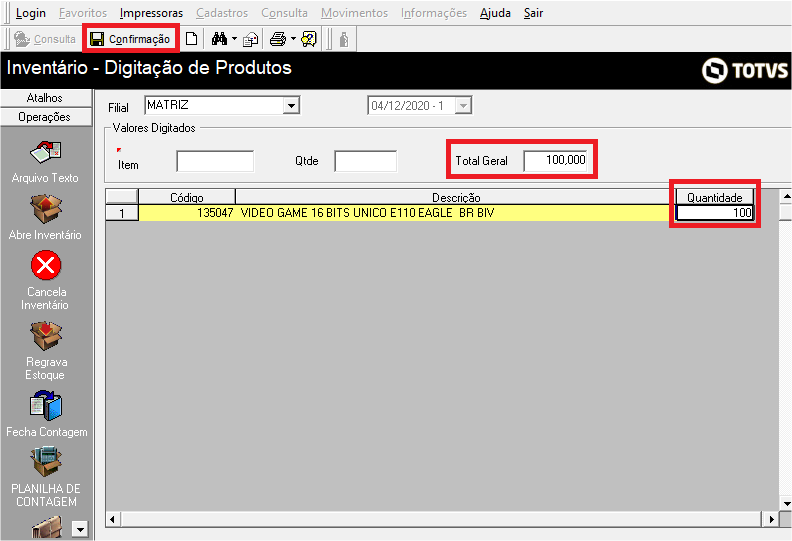Viewport: 792px width, 541px height.
Task: Click the properties form icon beside binoculars
Action: [x=251, y=39]
